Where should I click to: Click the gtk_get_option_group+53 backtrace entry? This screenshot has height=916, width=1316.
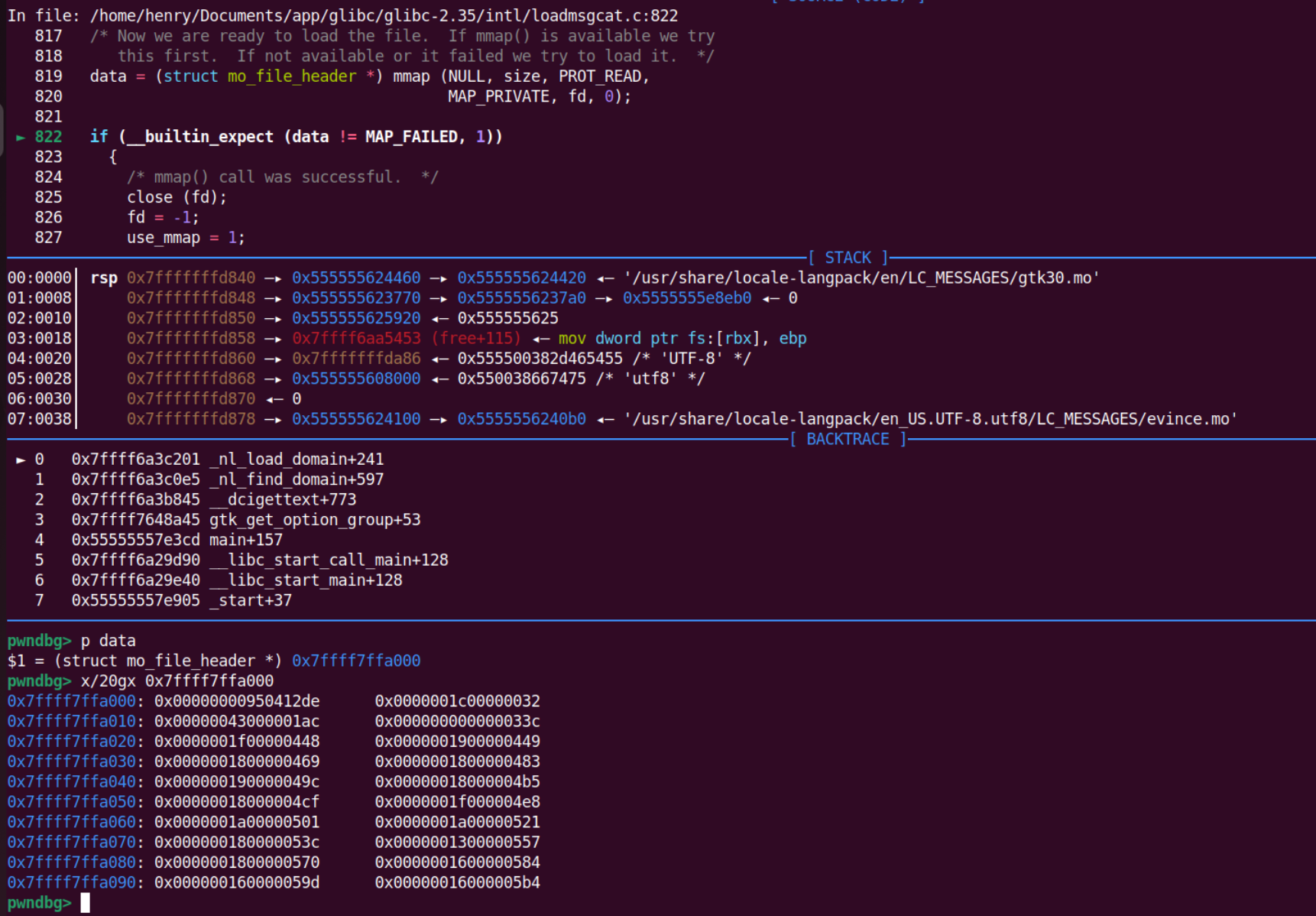point(315,520)
